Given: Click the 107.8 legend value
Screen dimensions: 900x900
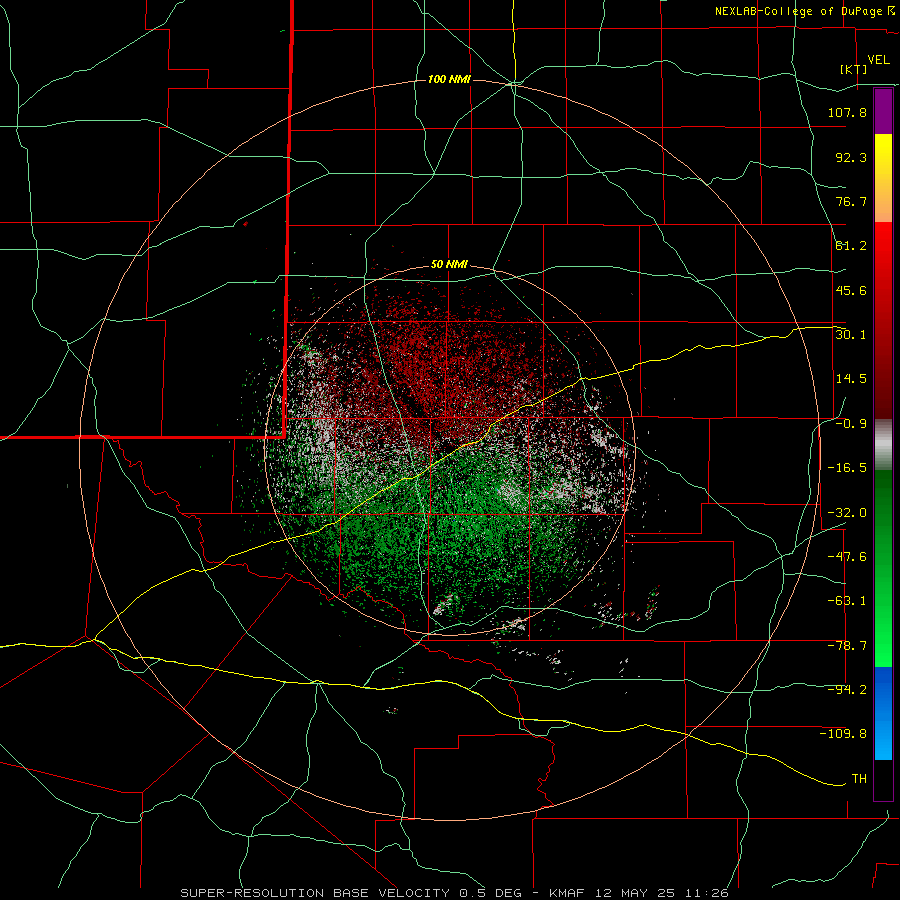Looking at the screenshot, I should pos(847,112).
